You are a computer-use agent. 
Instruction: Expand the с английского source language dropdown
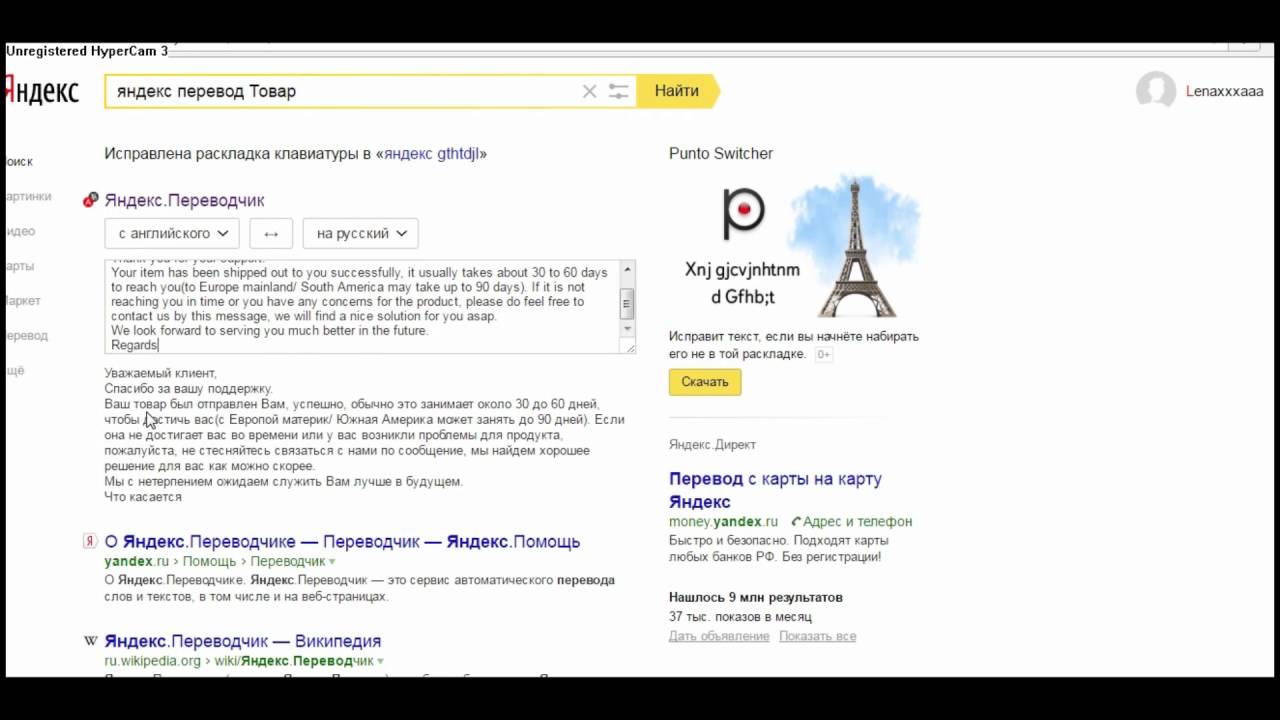point(172,233)
